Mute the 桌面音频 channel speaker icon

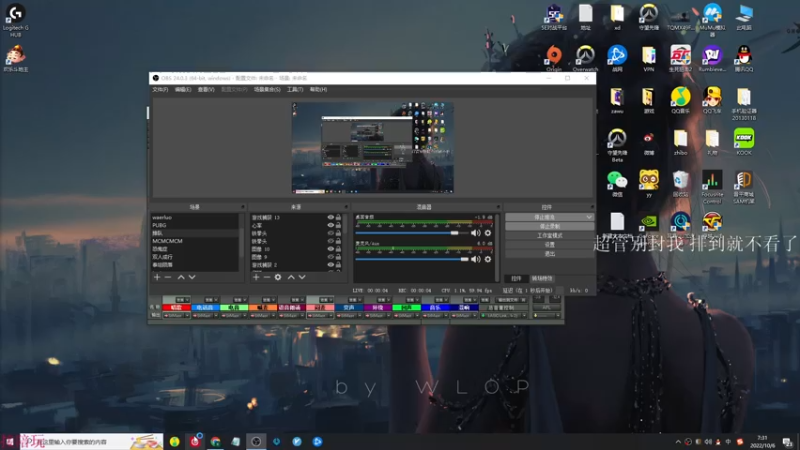tap(476, 233)
